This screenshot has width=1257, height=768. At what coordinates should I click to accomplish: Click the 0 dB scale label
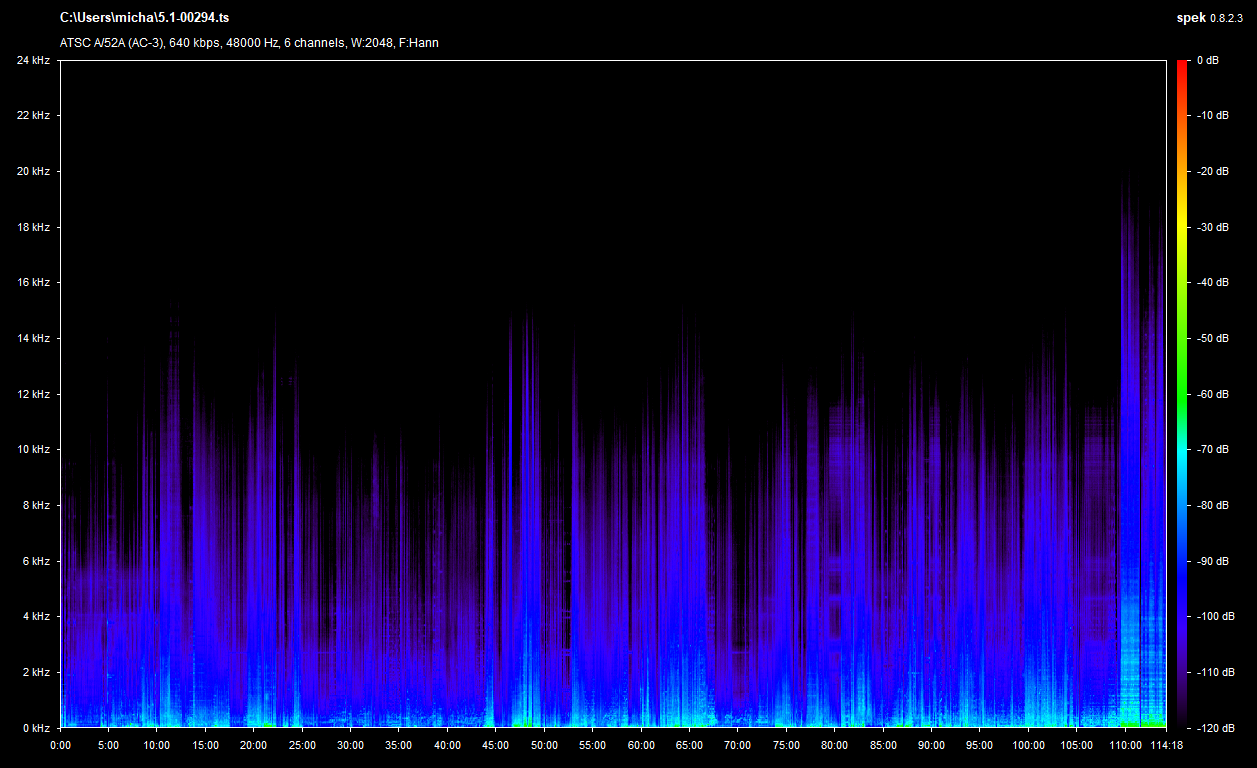tap(1208, 61)
